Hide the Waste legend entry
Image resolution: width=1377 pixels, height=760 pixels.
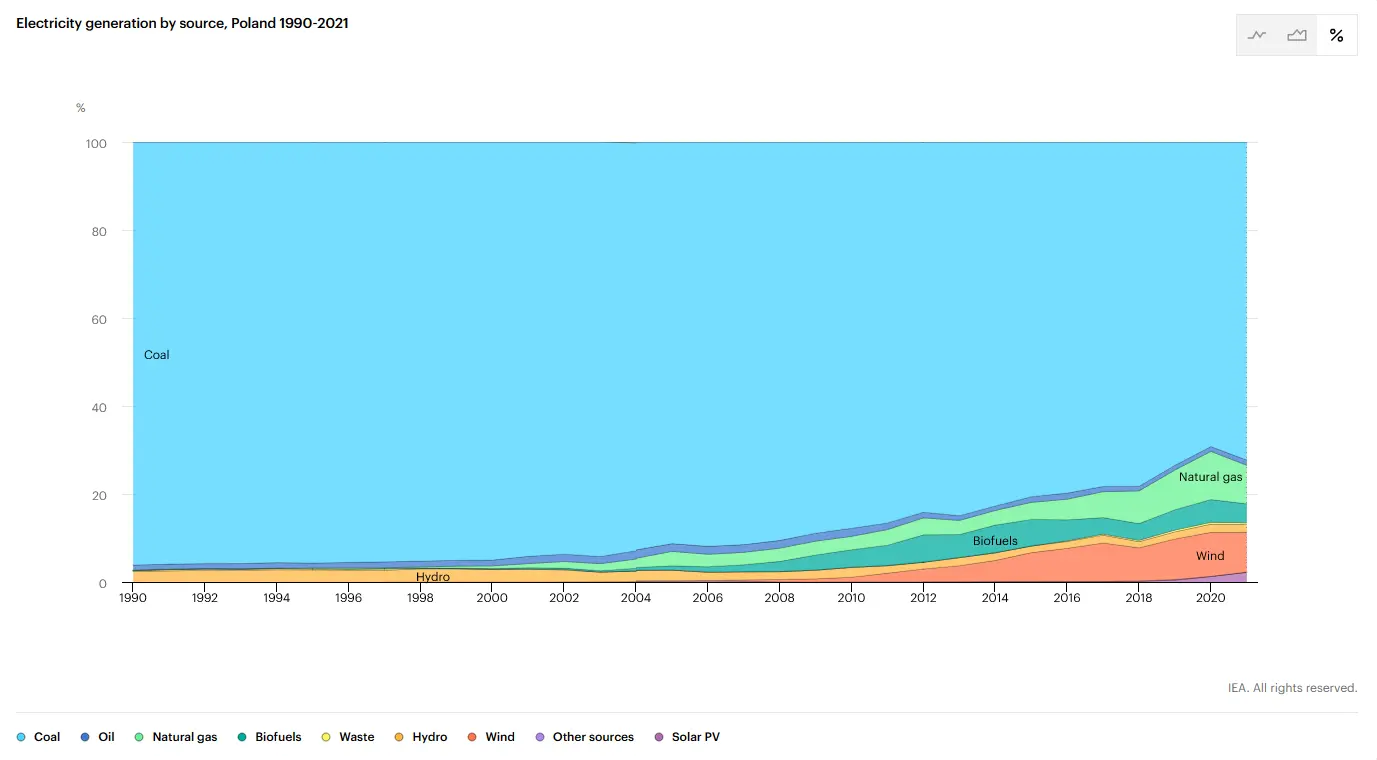[x=348, y=737]
